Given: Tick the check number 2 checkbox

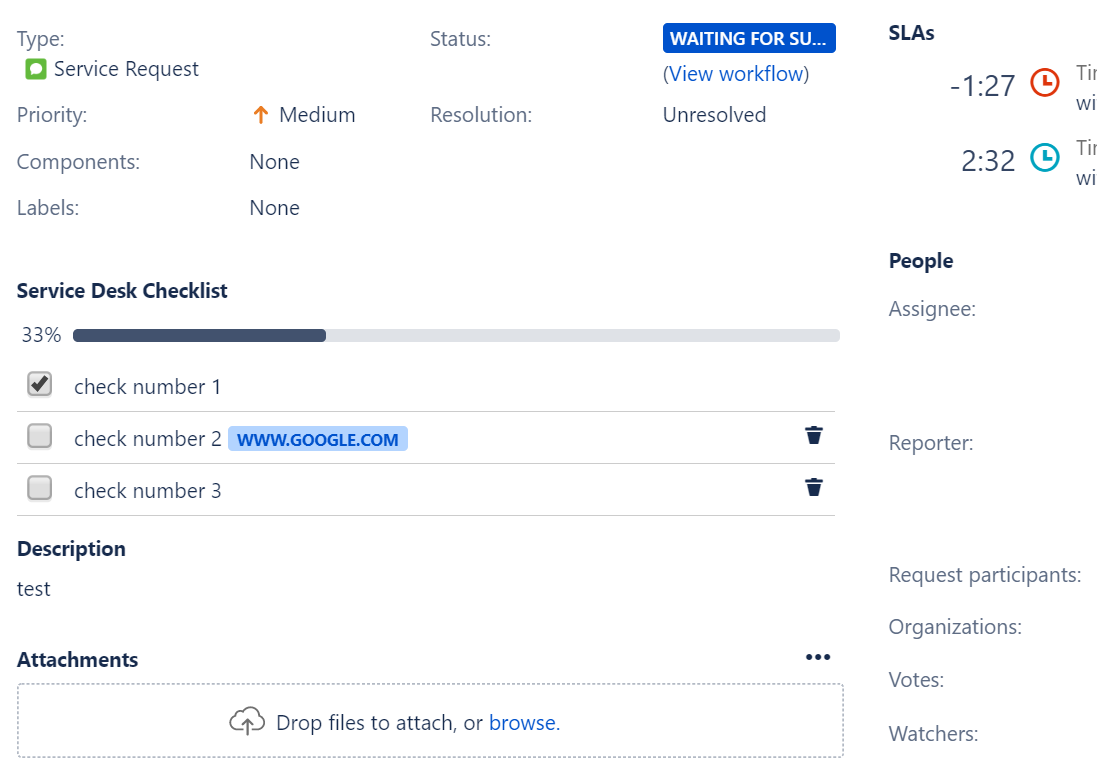Looking at the screenshot, I should click(x=39, y=436).
